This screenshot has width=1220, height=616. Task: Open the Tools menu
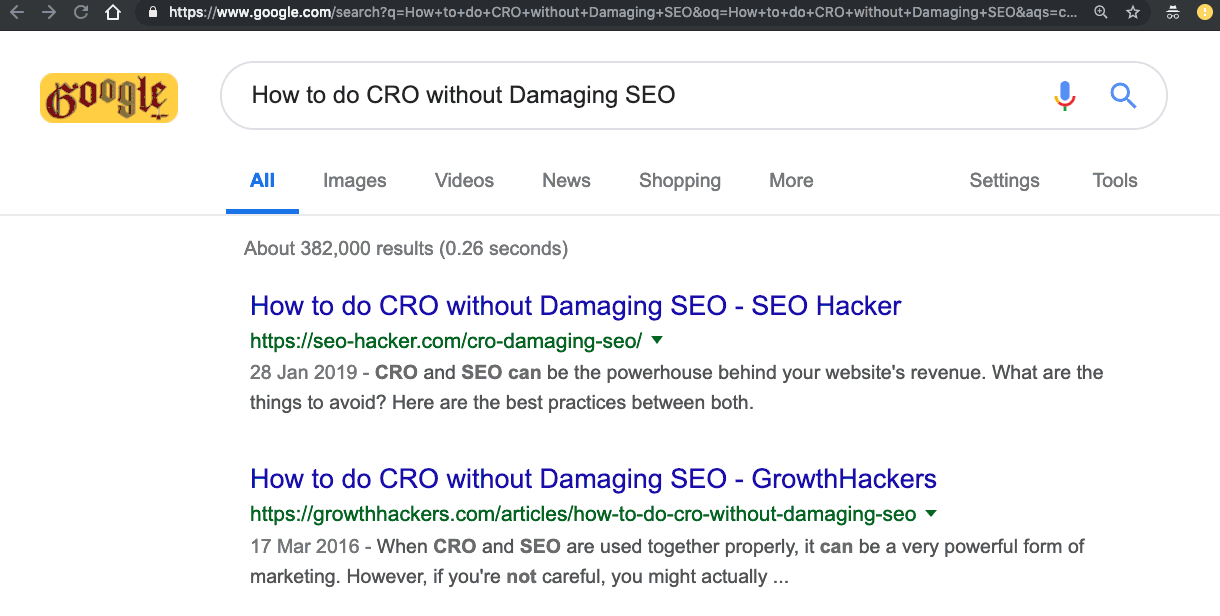click(1114, 180)
